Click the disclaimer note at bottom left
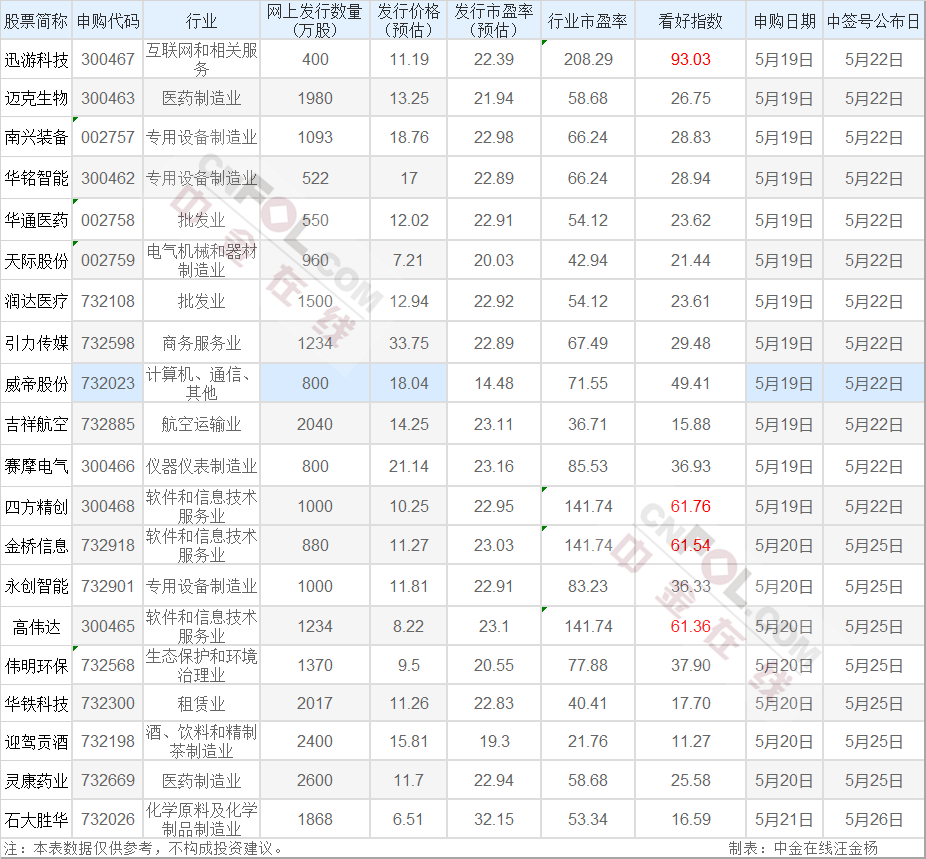This screenshot has width=926, height=859. pos(145,849)
